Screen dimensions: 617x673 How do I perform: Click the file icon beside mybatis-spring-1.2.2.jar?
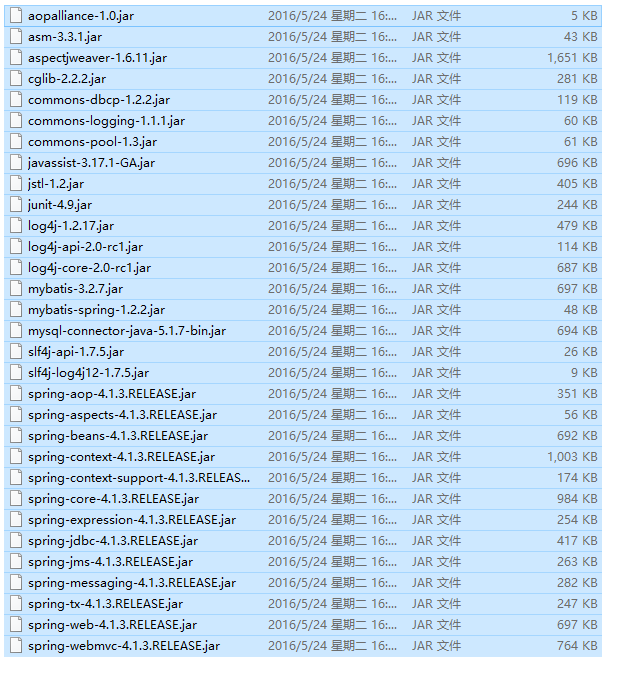(16, 310)
